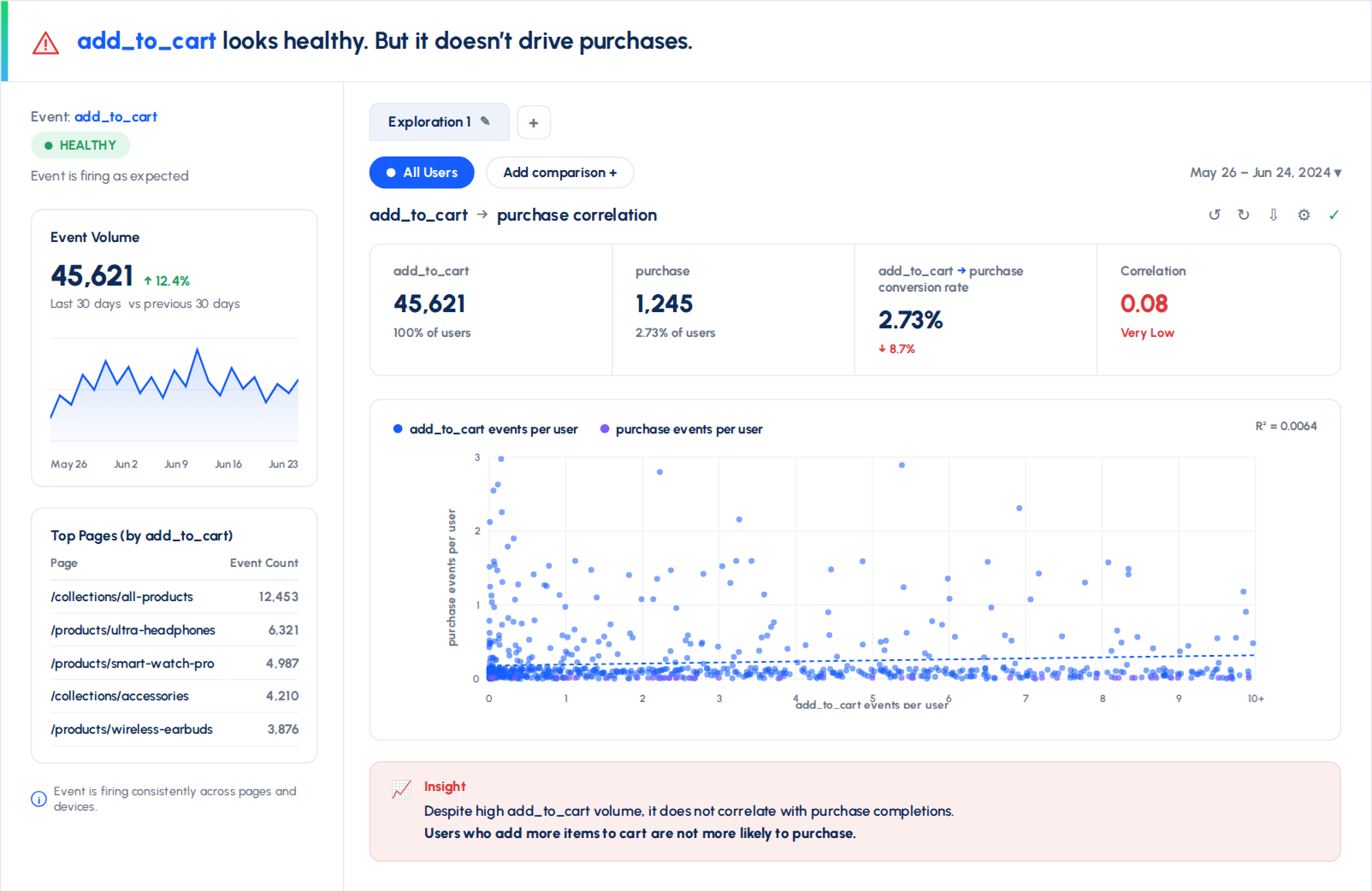
Task: Open exploration settings gear icon
Action: (1304, 215)
